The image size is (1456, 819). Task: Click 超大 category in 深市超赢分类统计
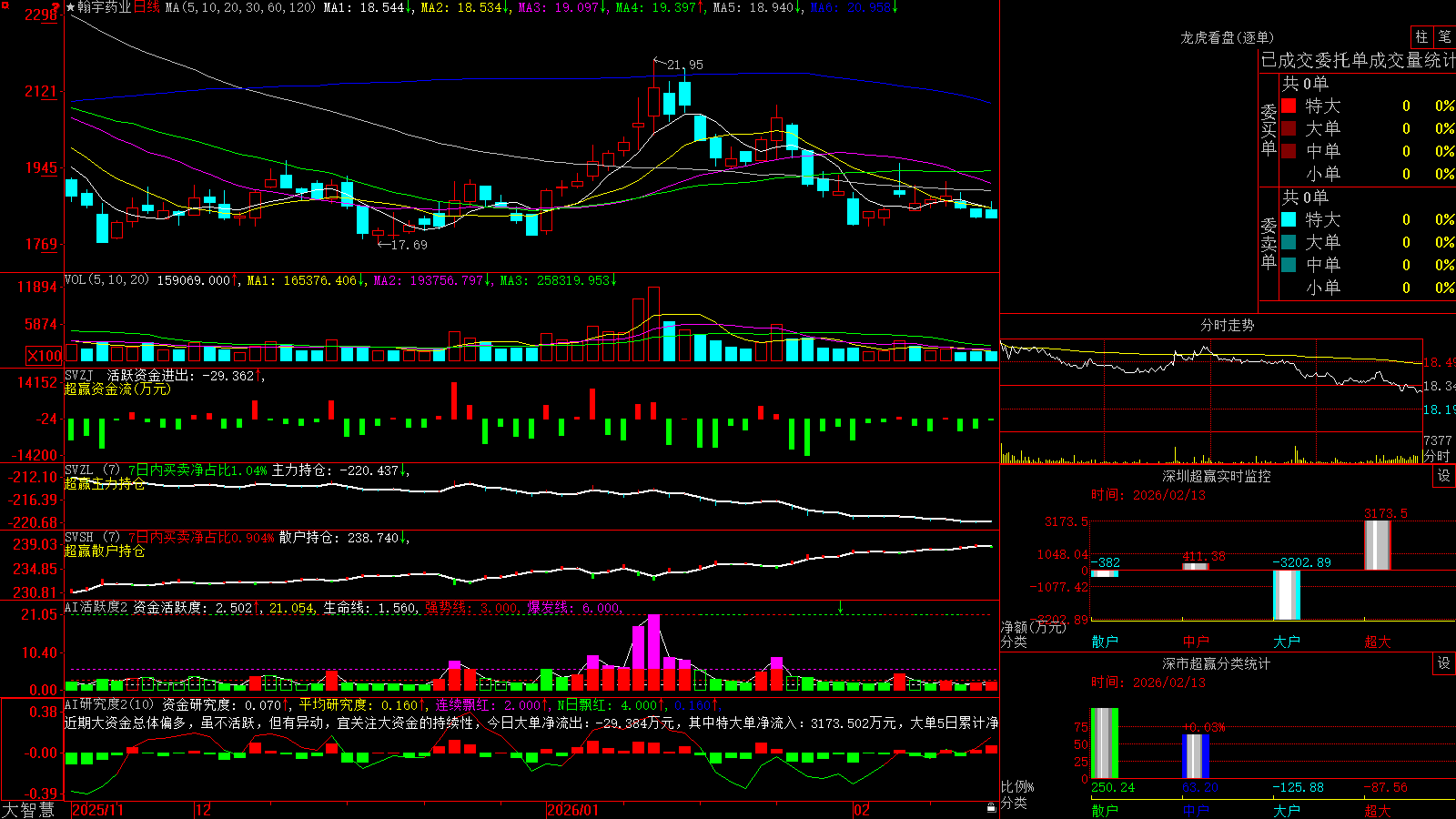click(1378, 810)
